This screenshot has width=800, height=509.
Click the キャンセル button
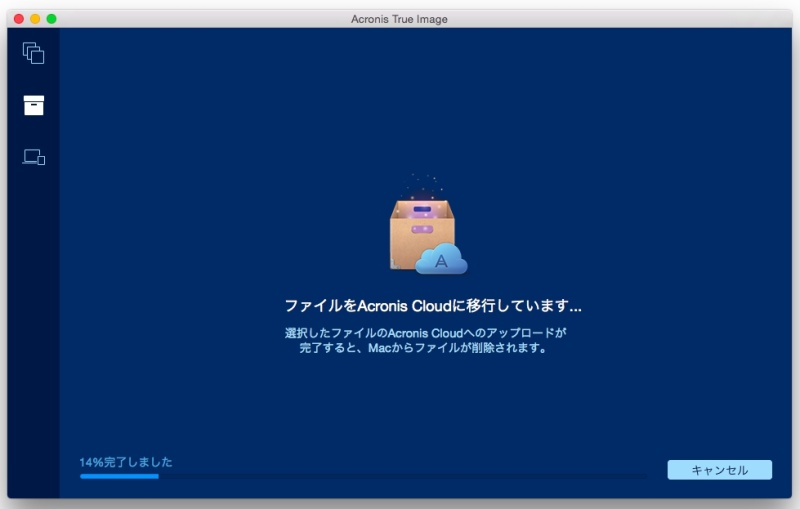(x=719, y=470)
